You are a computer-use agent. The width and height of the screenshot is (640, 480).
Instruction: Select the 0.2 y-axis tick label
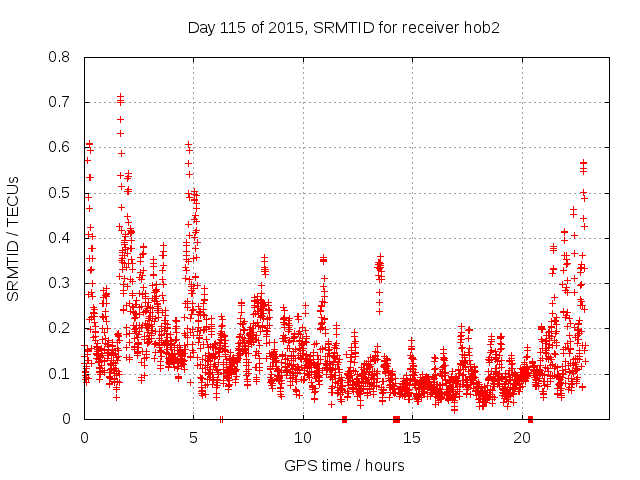[62, 328]
